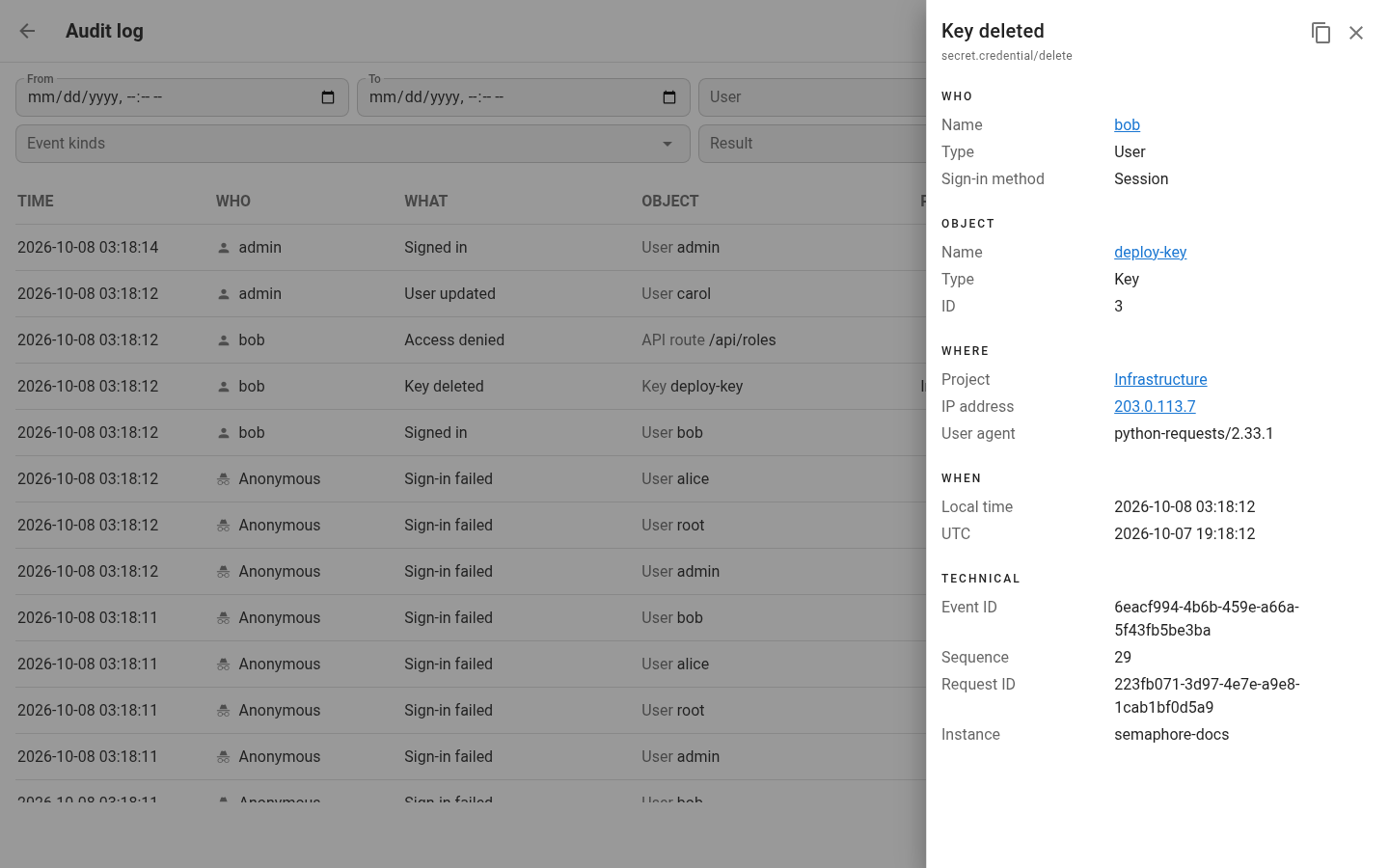Expand the Event kinds dropdown
Viewport: 1389px width, 868px height.
[667, 144]
